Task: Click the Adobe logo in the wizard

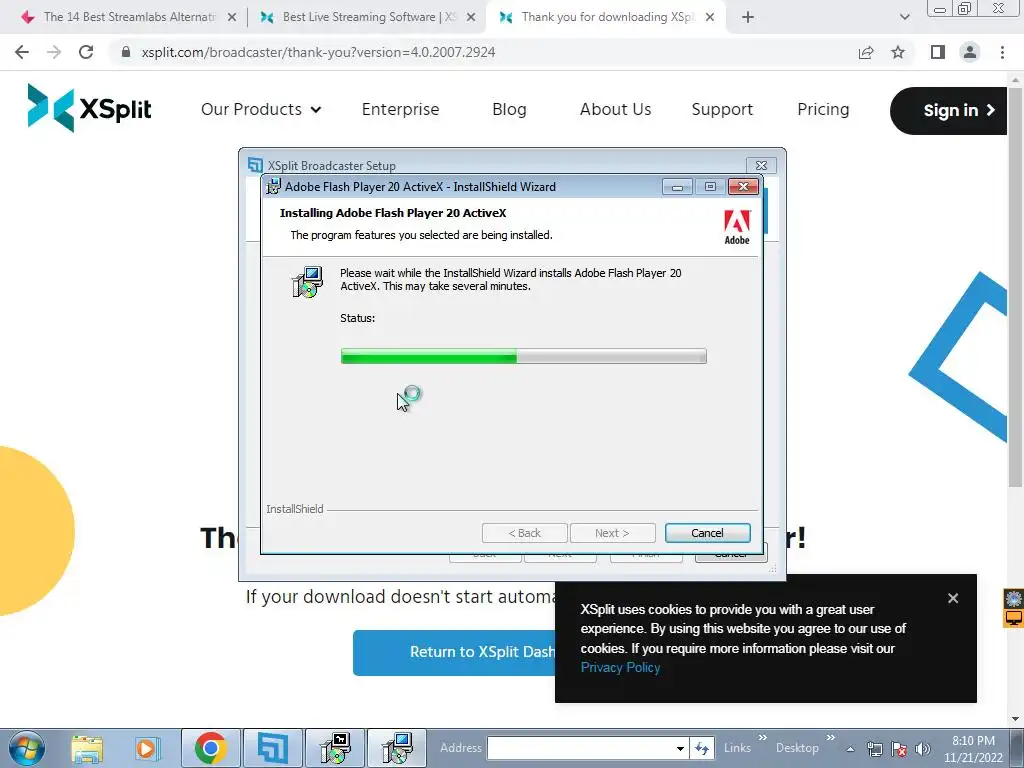Action: (x=737, y=227)
